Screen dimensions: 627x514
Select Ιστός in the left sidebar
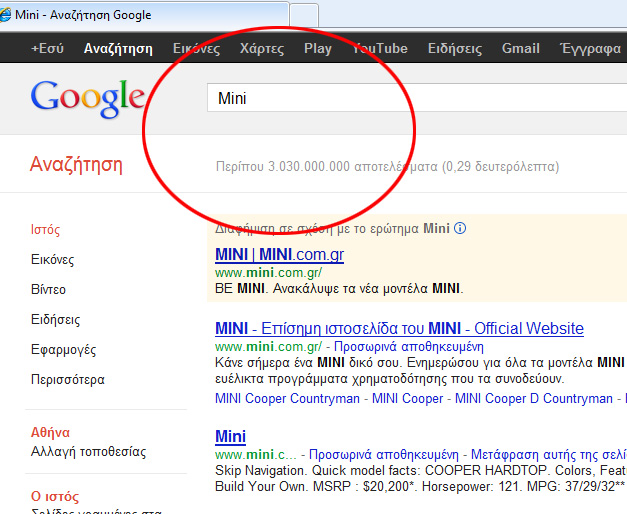click(46, 230)
